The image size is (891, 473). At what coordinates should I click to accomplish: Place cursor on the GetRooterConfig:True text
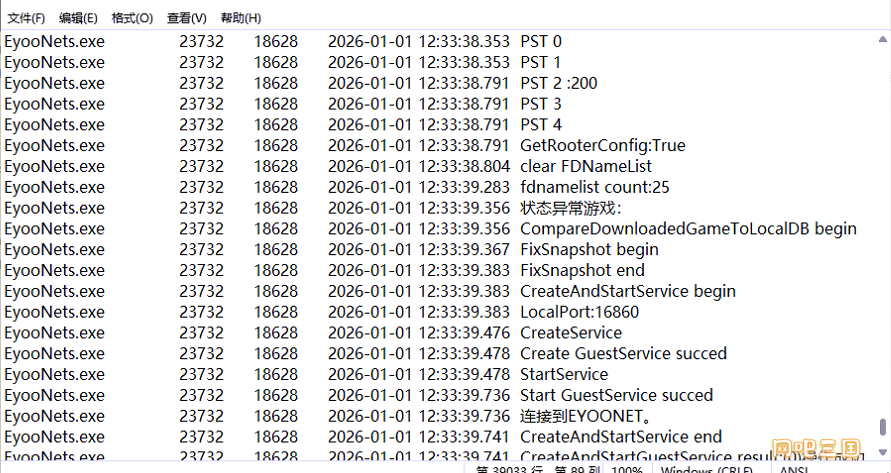pyautogui.click(x=602, y=145)
